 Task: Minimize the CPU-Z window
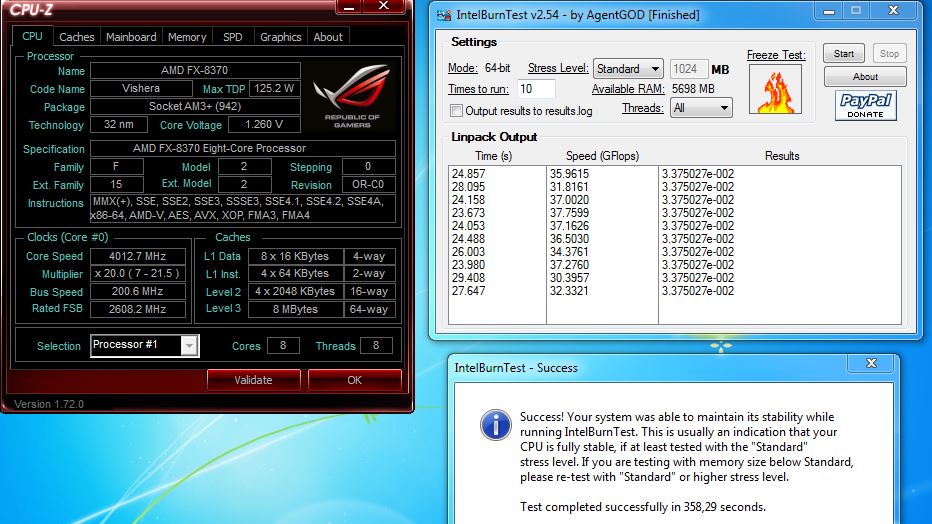[349, 7]
